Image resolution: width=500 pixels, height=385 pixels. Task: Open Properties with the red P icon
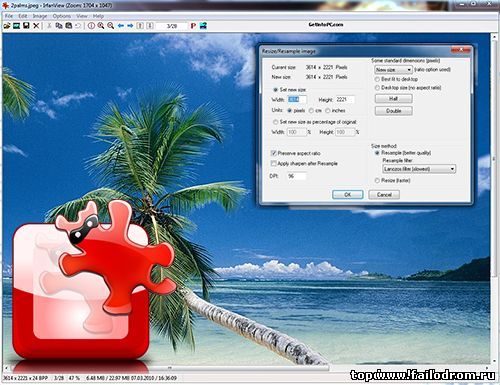pos(193,26)
